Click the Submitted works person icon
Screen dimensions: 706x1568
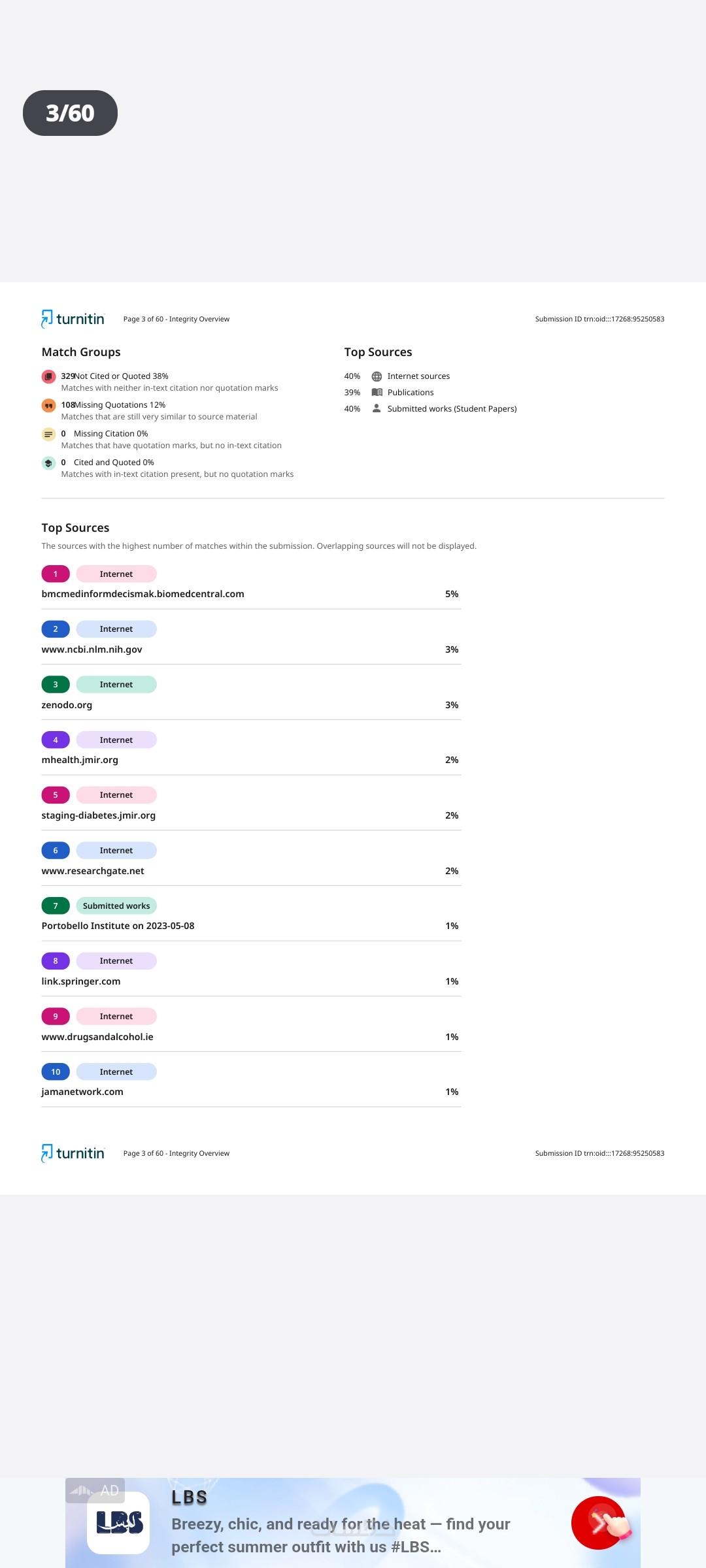377,408
